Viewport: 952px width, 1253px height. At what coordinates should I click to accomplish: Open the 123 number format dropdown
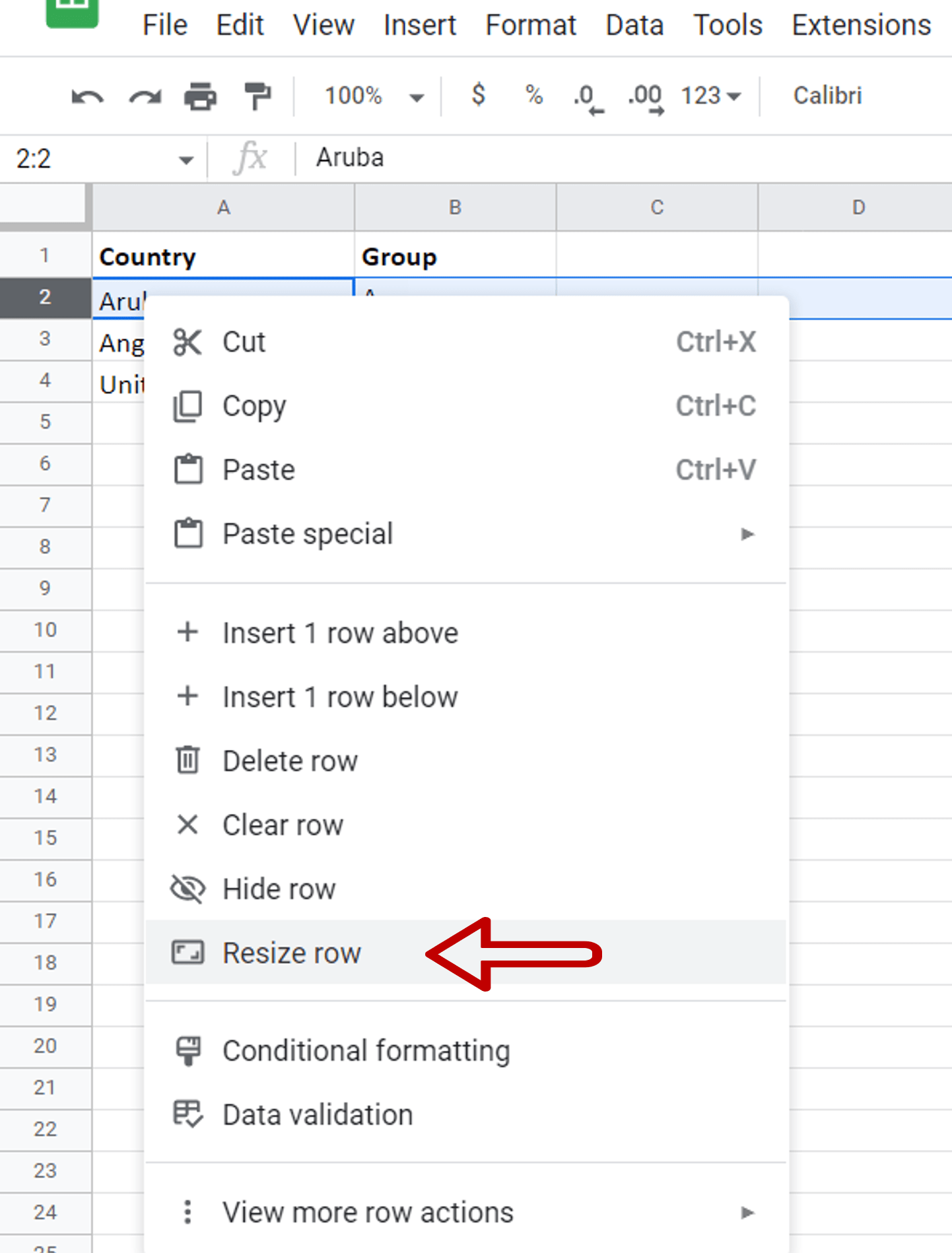[x=710, y=96]
